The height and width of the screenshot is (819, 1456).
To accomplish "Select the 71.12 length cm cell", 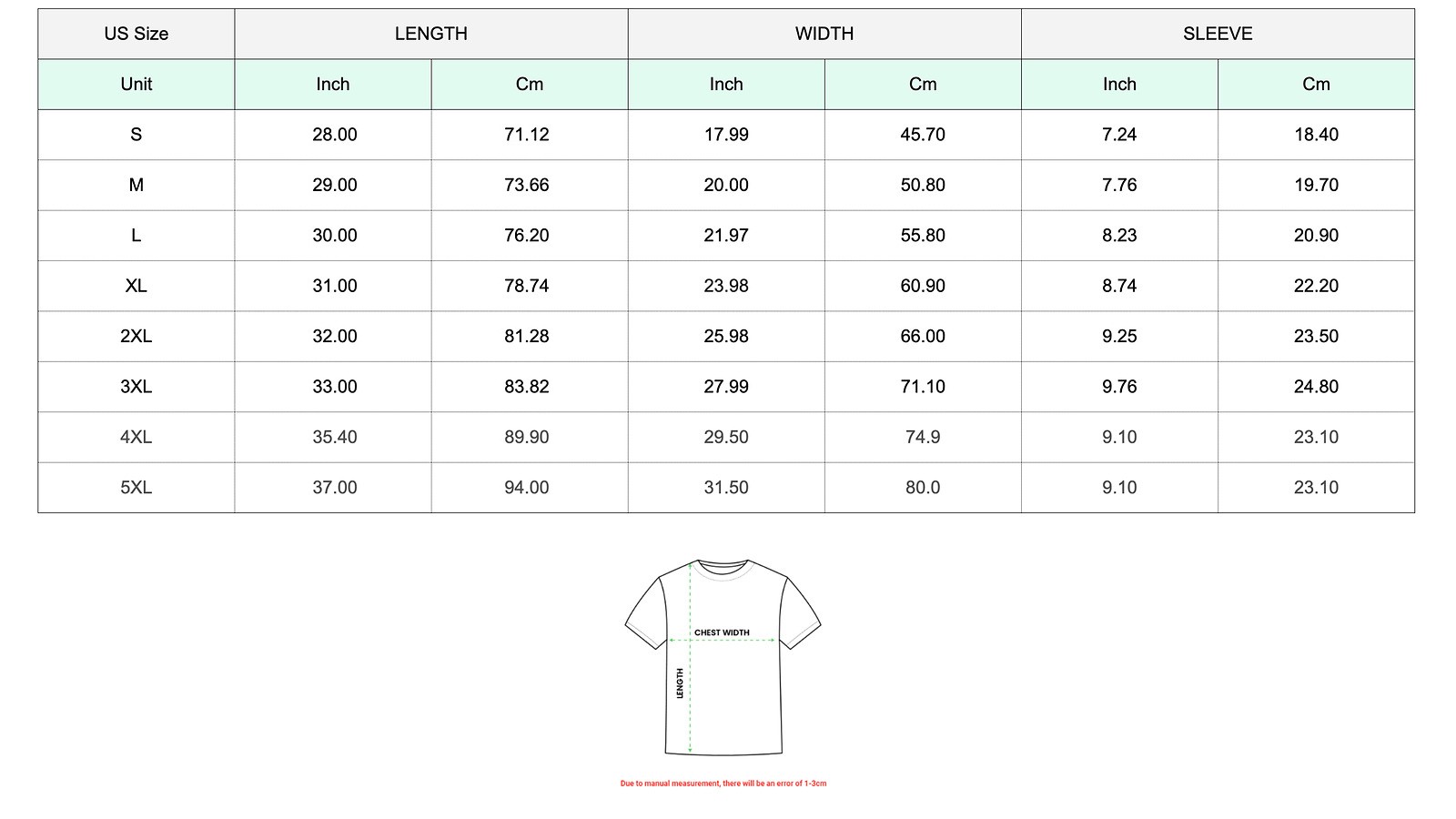I will click(x=527, y=135).
